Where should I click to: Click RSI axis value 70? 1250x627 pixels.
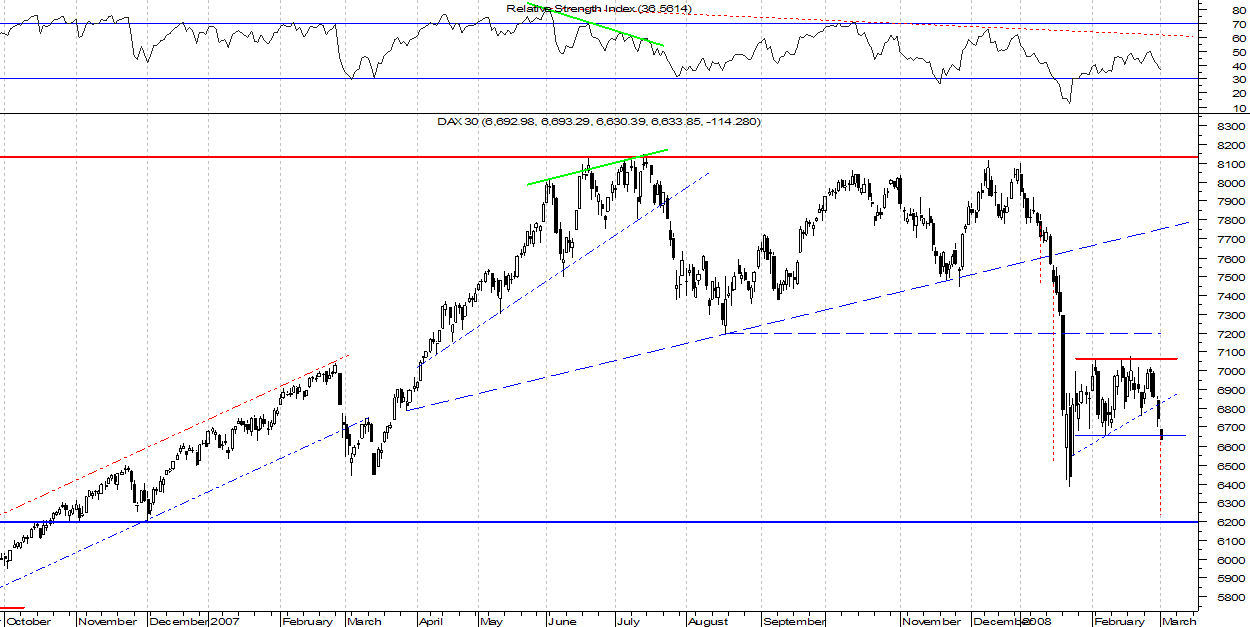coord(1241,24)
